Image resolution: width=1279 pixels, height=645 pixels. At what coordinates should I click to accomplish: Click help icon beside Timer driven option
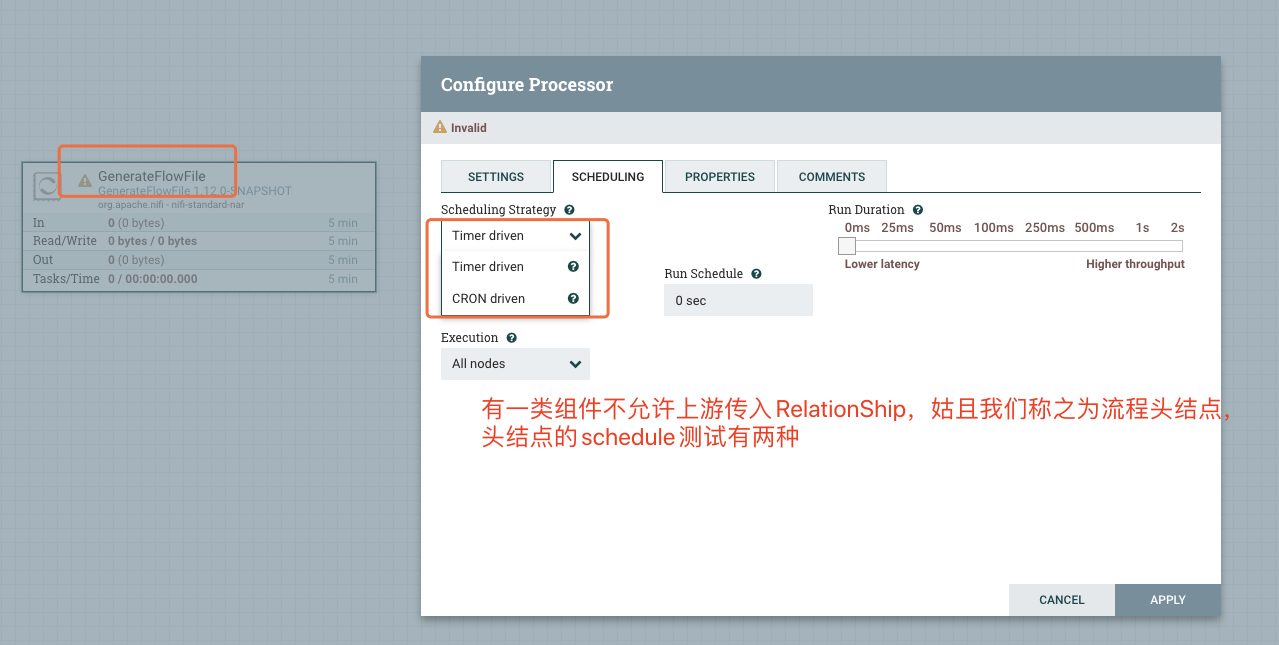click(573, 267)
